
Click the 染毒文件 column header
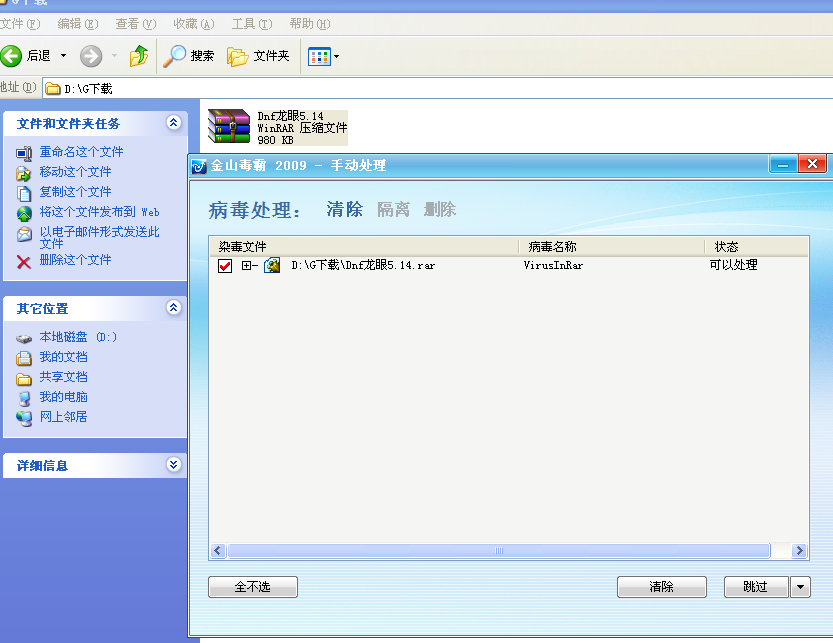tap(364, 247)
